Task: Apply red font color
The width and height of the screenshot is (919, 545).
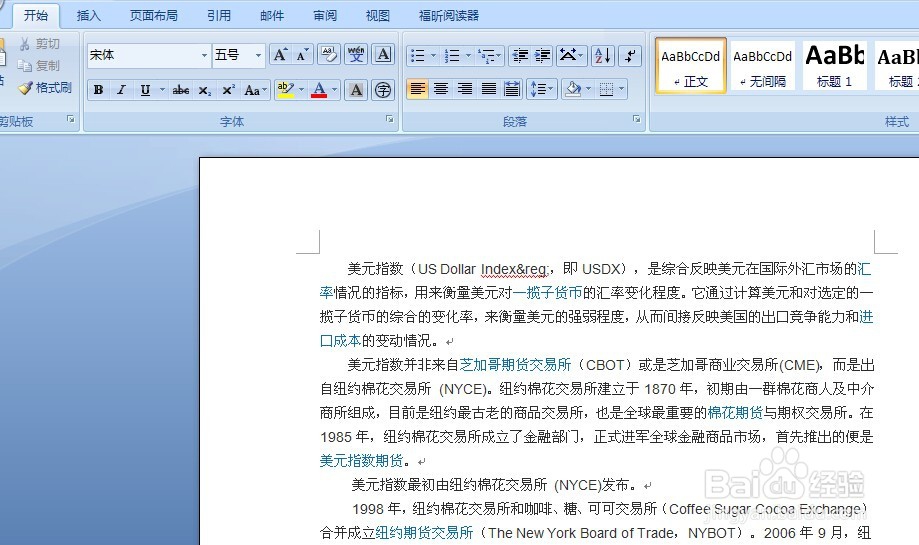Action: click(x=319, y=90)
